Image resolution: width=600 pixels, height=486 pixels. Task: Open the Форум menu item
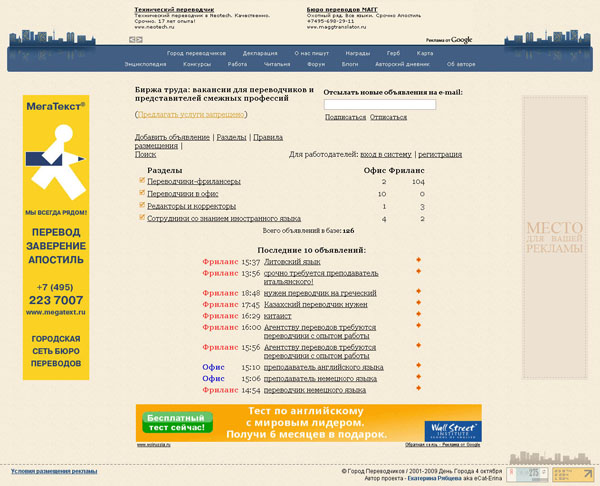tap(316, 64)
